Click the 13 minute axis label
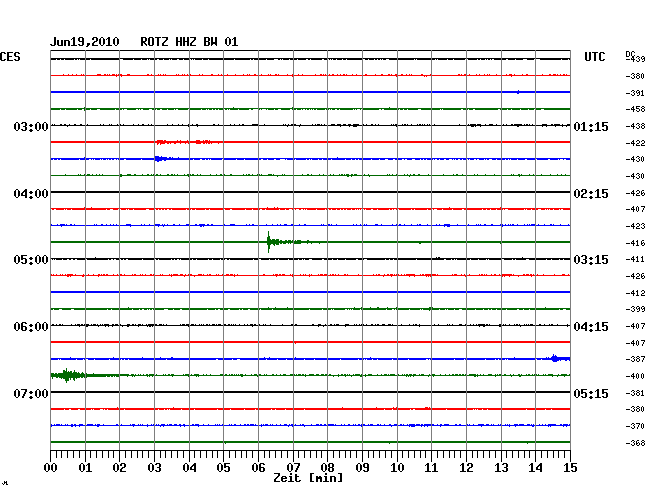The height and width of the screenshot is (494, 650). [501, 467]
